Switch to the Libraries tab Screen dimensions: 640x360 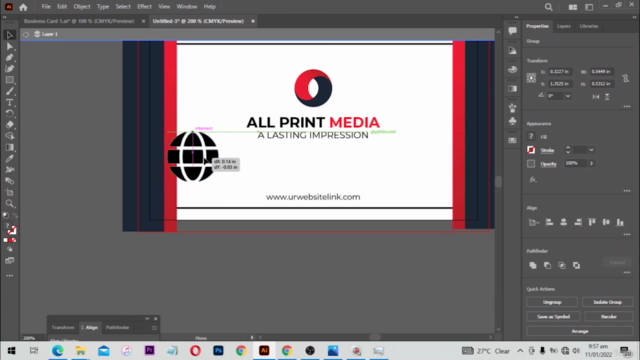pos(589,26)
